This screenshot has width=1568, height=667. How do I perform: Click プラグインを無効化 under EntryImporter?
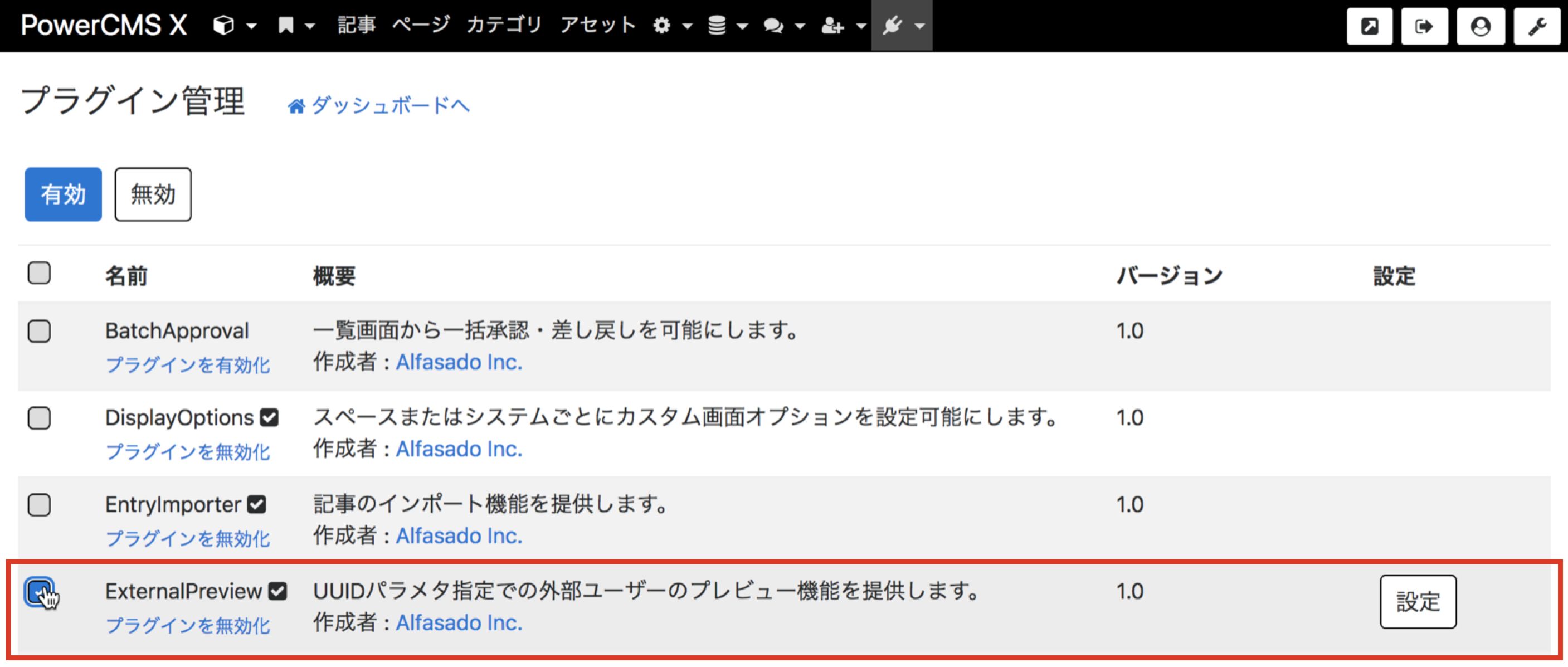point(187,539)
